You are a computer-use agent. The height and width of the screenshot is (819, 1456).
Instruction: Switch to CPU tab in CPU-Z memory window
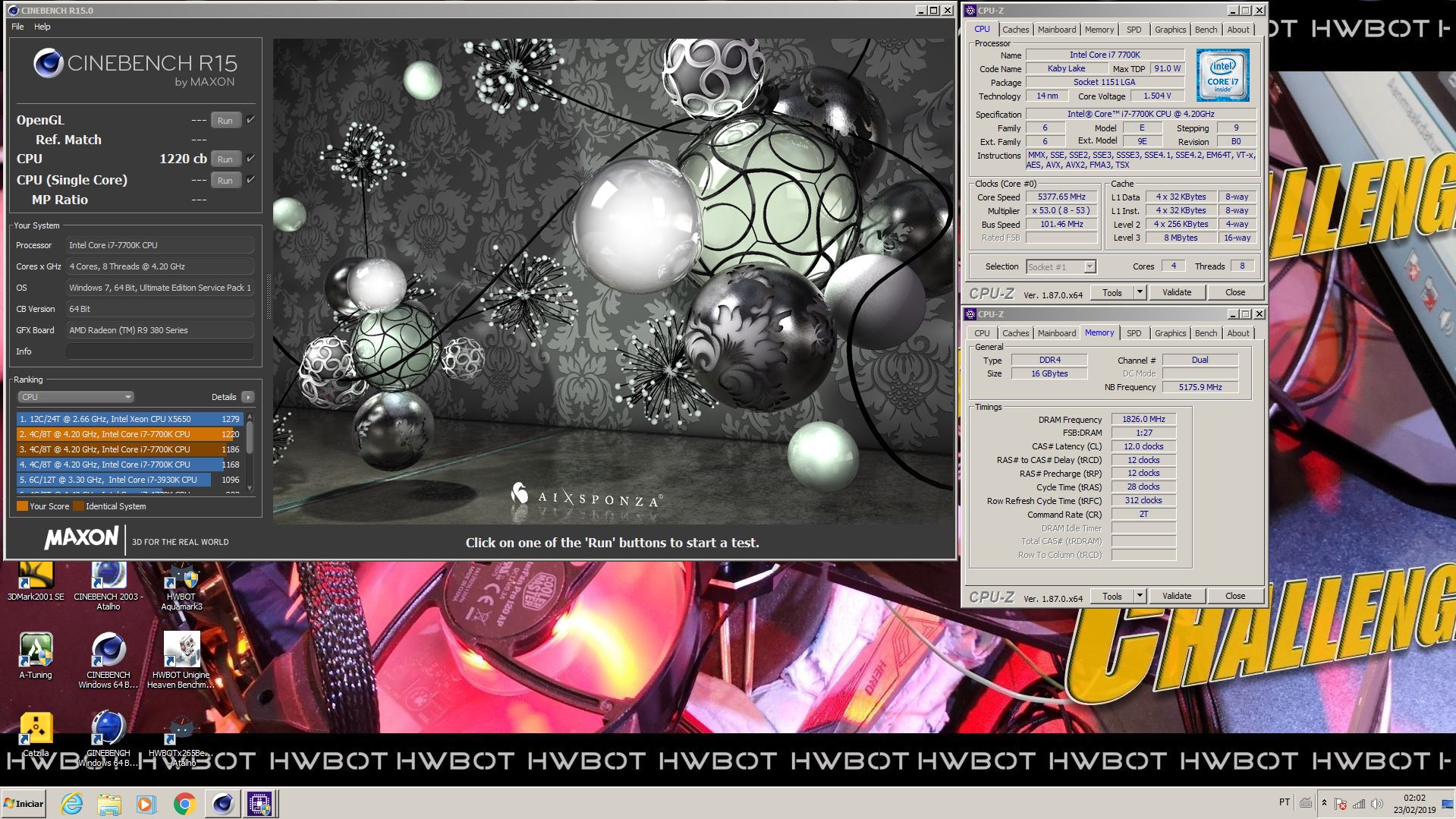982,333
